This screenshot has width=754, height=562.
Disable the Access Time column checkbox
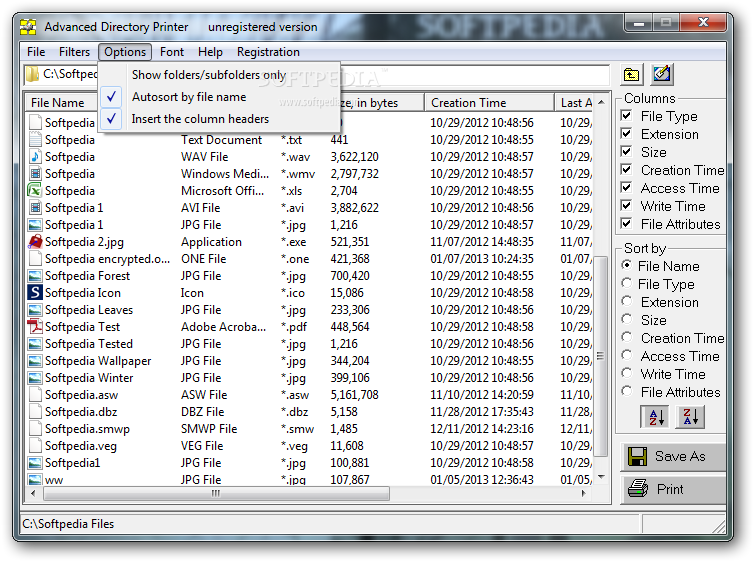[x=626, y=187]
